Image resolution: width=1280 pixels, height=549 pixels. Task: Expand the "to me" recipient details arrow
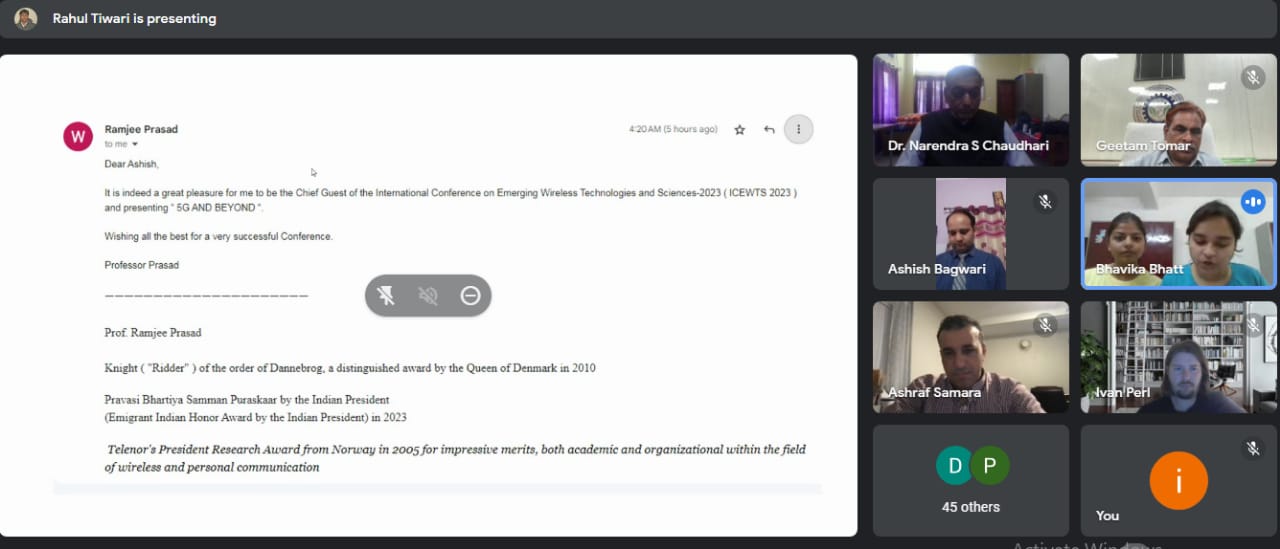(135, 145)
